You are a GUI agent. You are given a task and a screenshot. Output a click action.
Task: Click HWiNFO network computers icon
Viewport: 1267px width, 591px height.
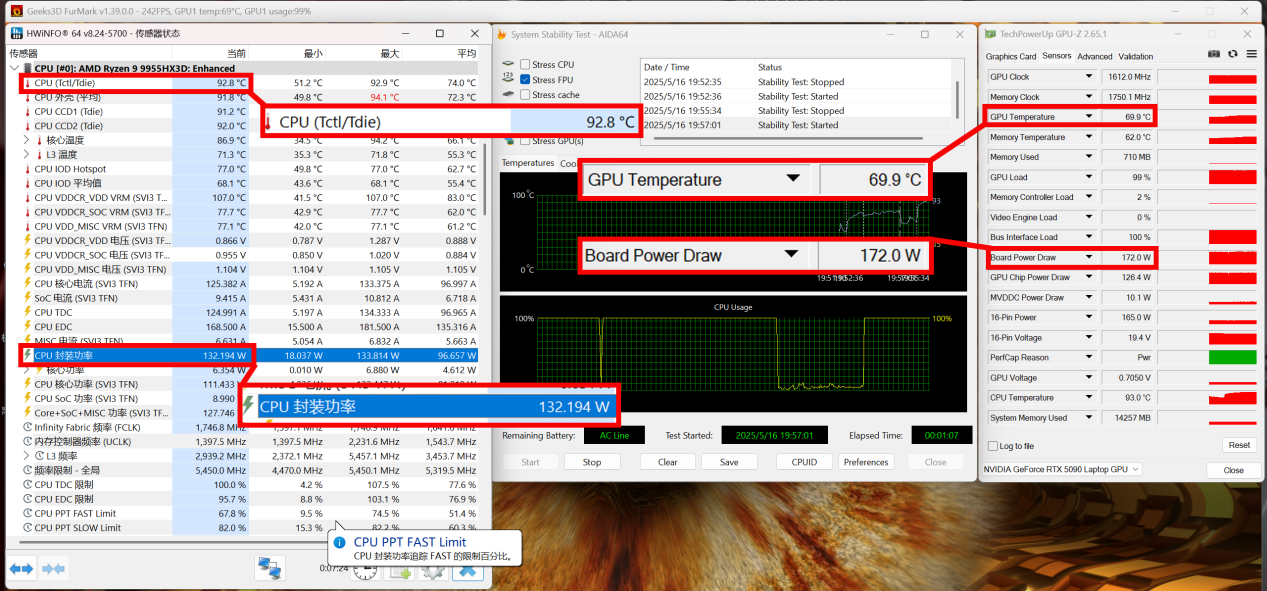click(x=269, y=568)
